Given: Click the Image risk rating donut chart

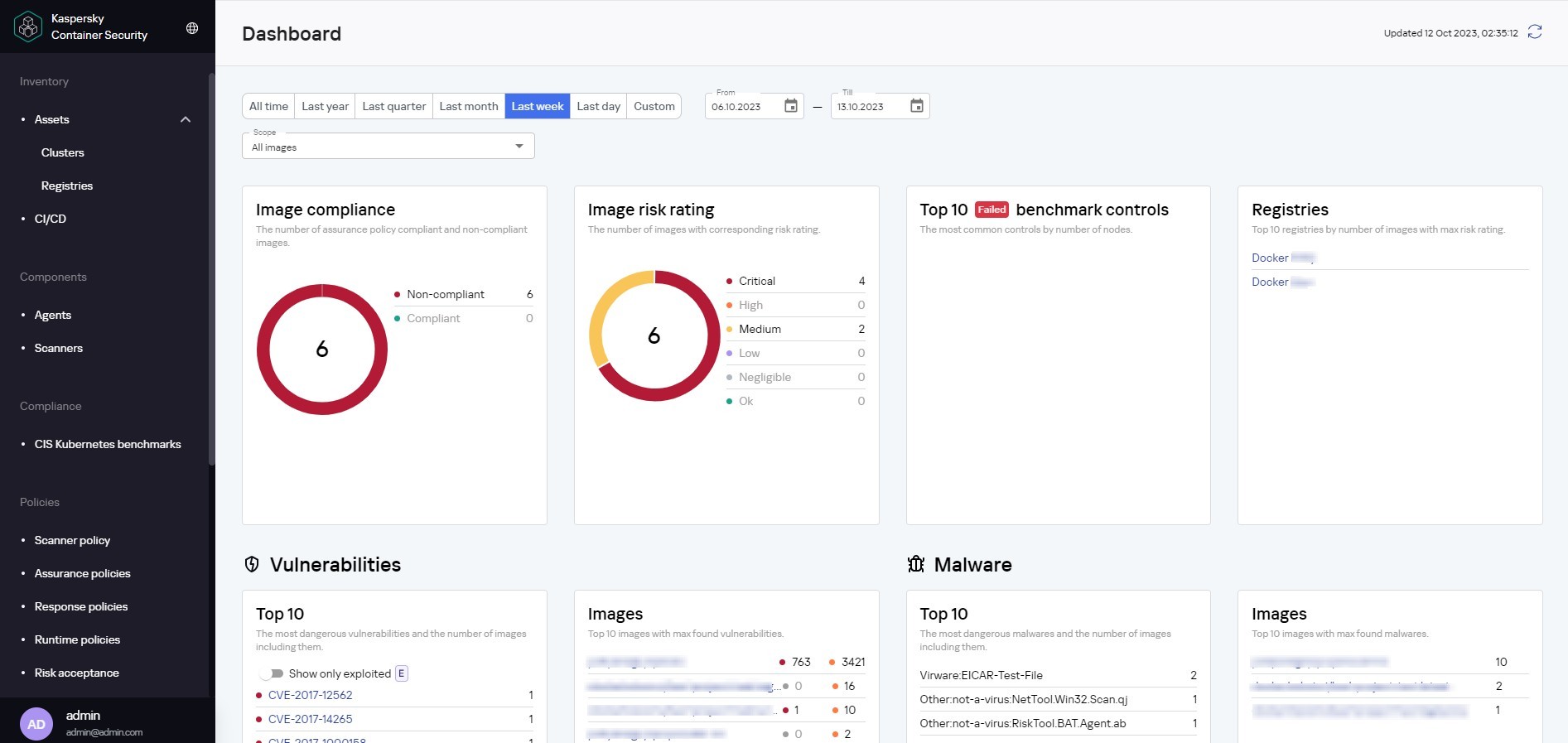Looking at the screenshot, I should (x=654, y=335).
